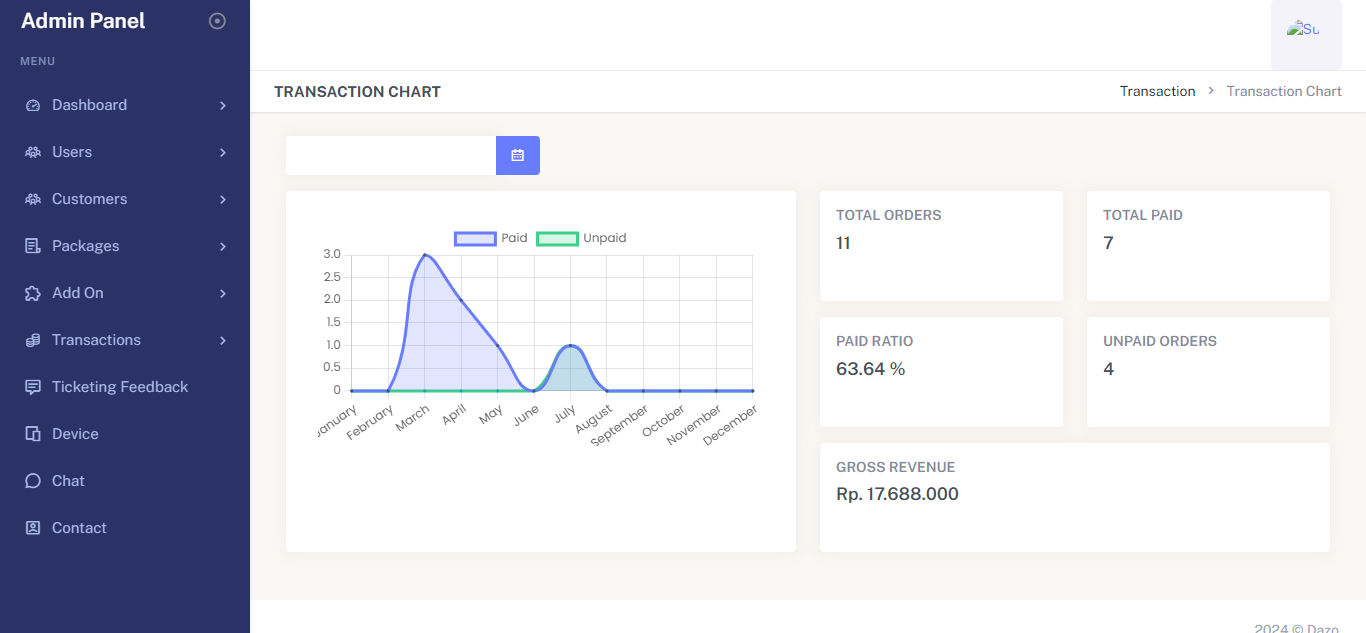The image size is (1366, 633).
Task: Click the Chat bubble icon
Action: coord(33,481)
